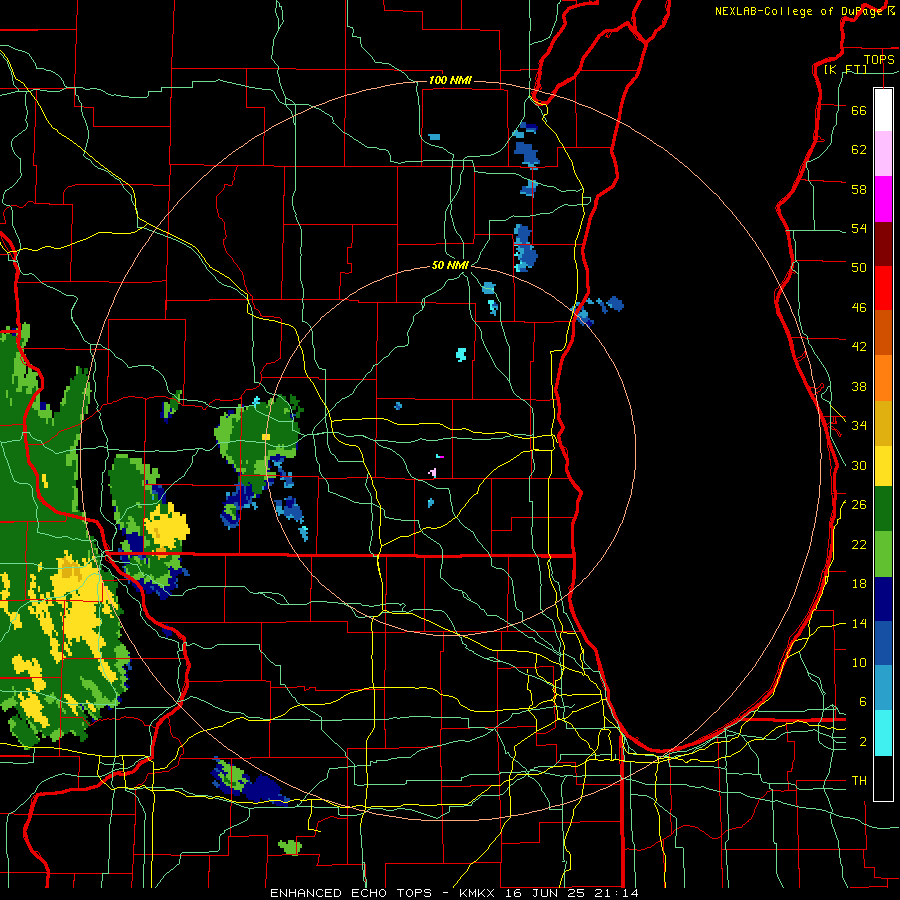Select the cyan legend color band
Image resolution: width=900 pixels, height=900 pixels.
883,733
